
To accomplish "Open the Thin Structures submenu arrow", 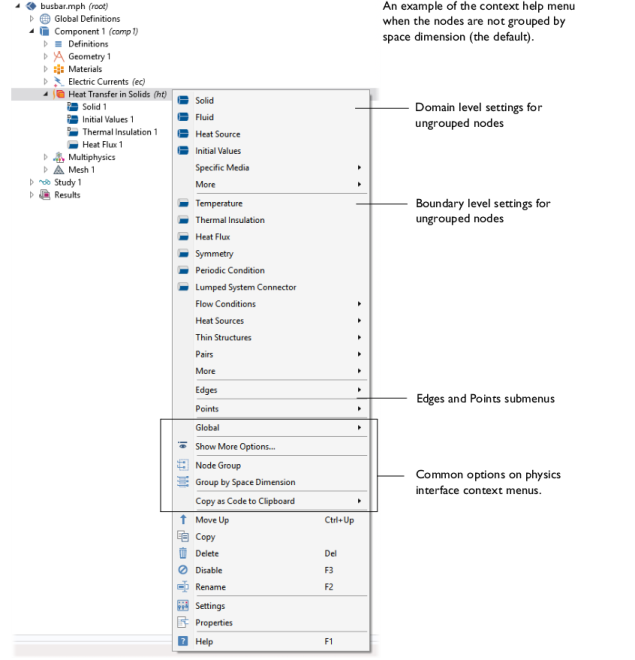I will tap(359, 338).
